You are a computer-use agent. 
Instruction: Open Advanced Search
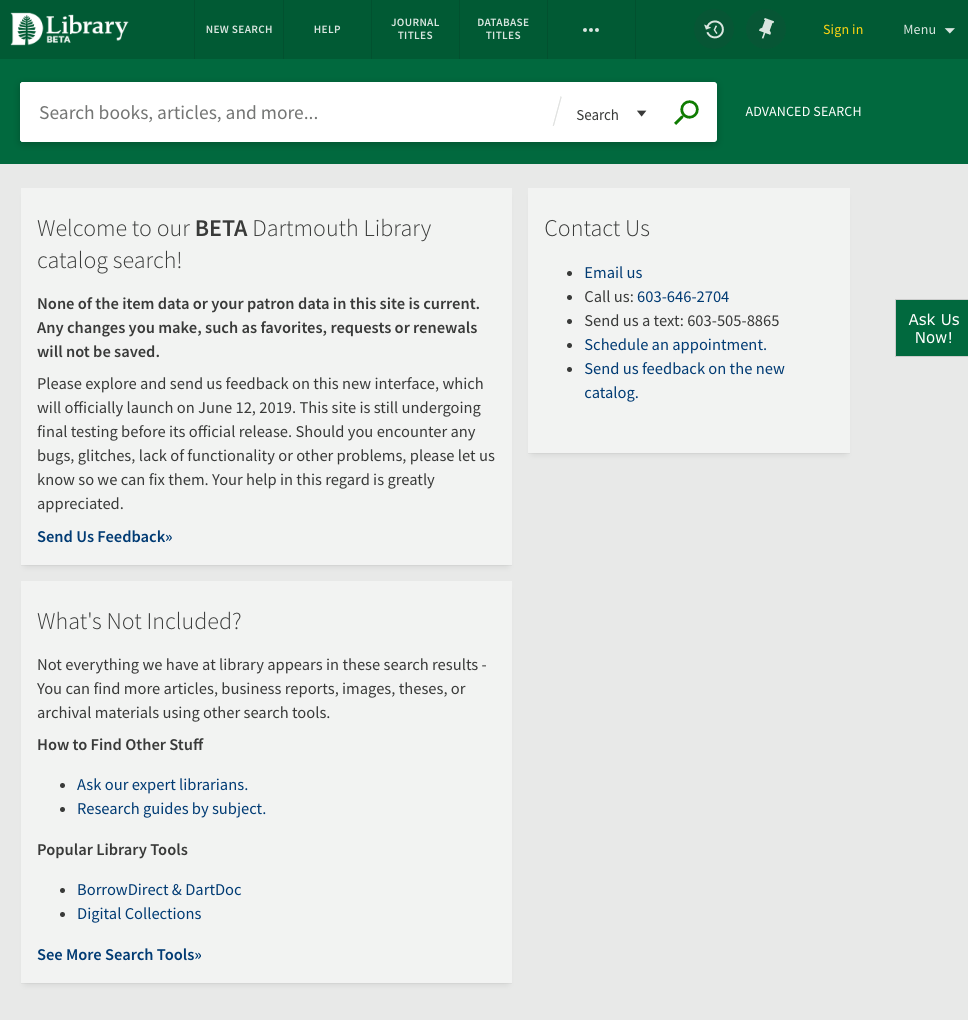click(x=803, y=112)
